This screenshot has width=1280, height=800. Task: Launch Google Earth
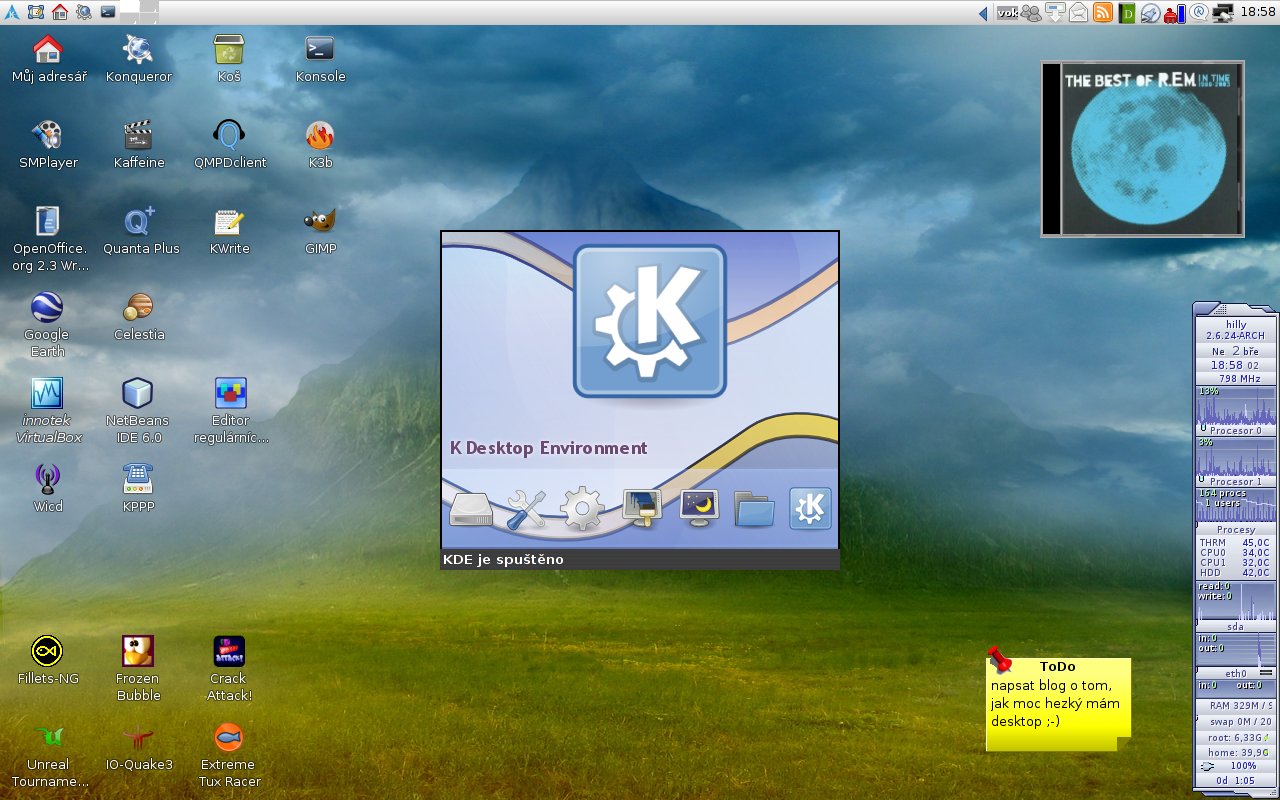point(47,324)
